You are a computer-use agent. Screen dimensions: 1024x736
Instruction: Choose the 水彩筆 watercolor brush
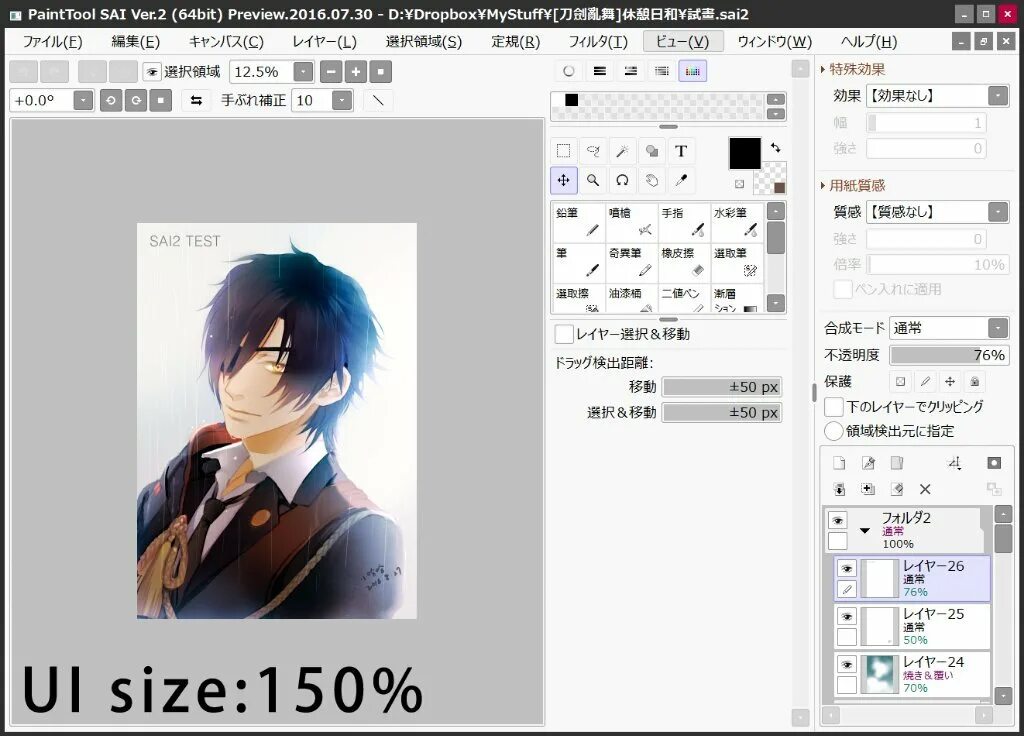(x=737, y=222)
